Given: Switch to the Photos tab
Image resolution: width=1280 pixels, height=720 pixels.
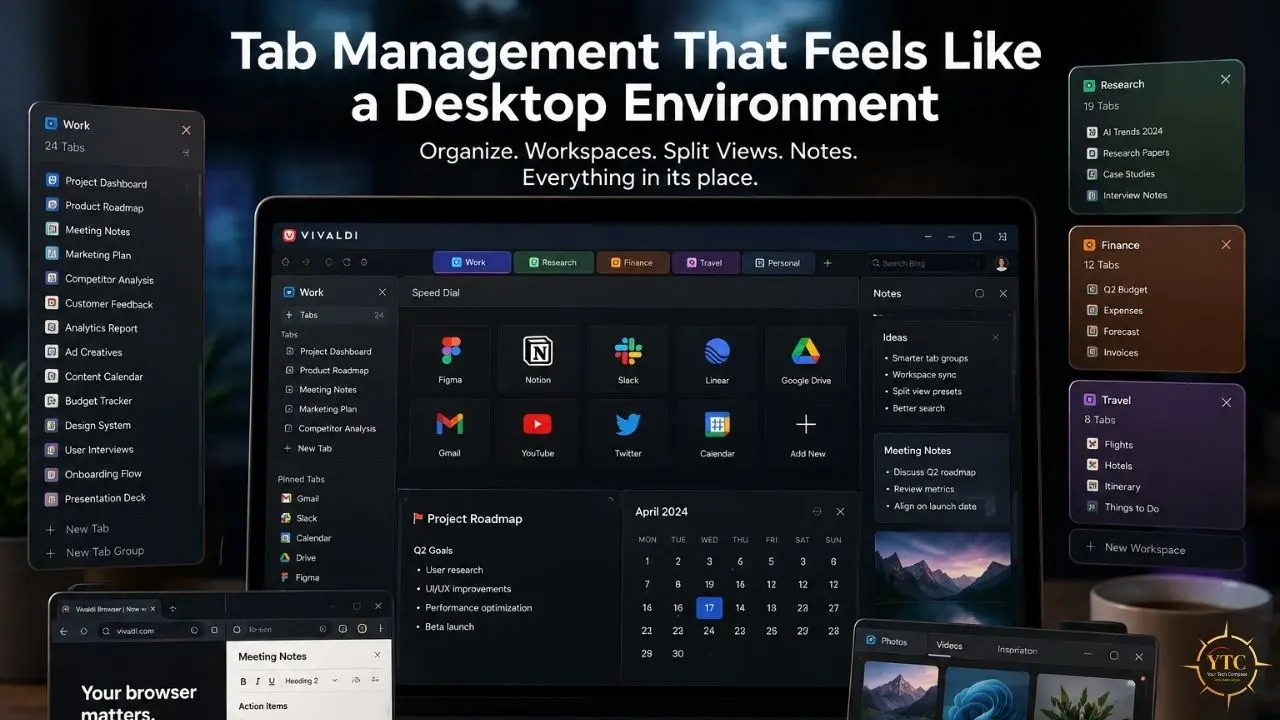Looking at the screenshot, I should click(x=887, y=641).
